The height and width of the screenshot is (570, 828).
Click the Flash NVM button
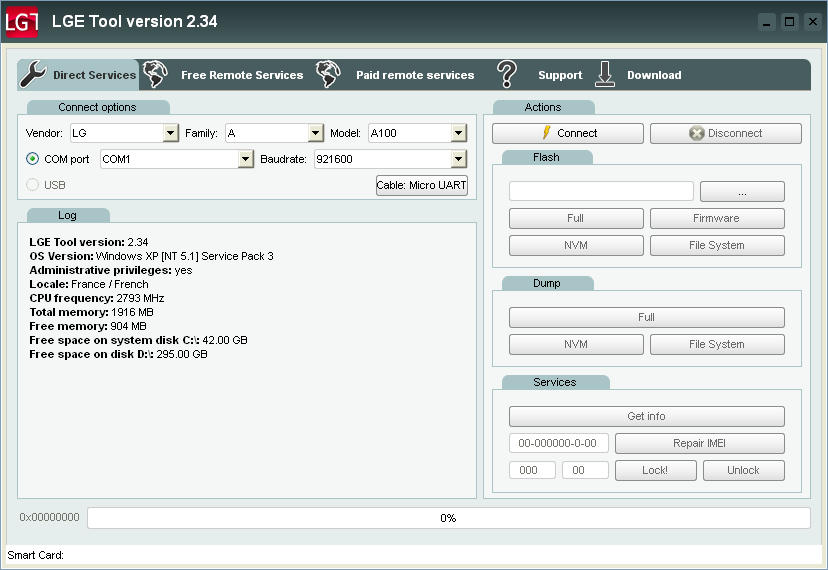click(x=576, y=245)
